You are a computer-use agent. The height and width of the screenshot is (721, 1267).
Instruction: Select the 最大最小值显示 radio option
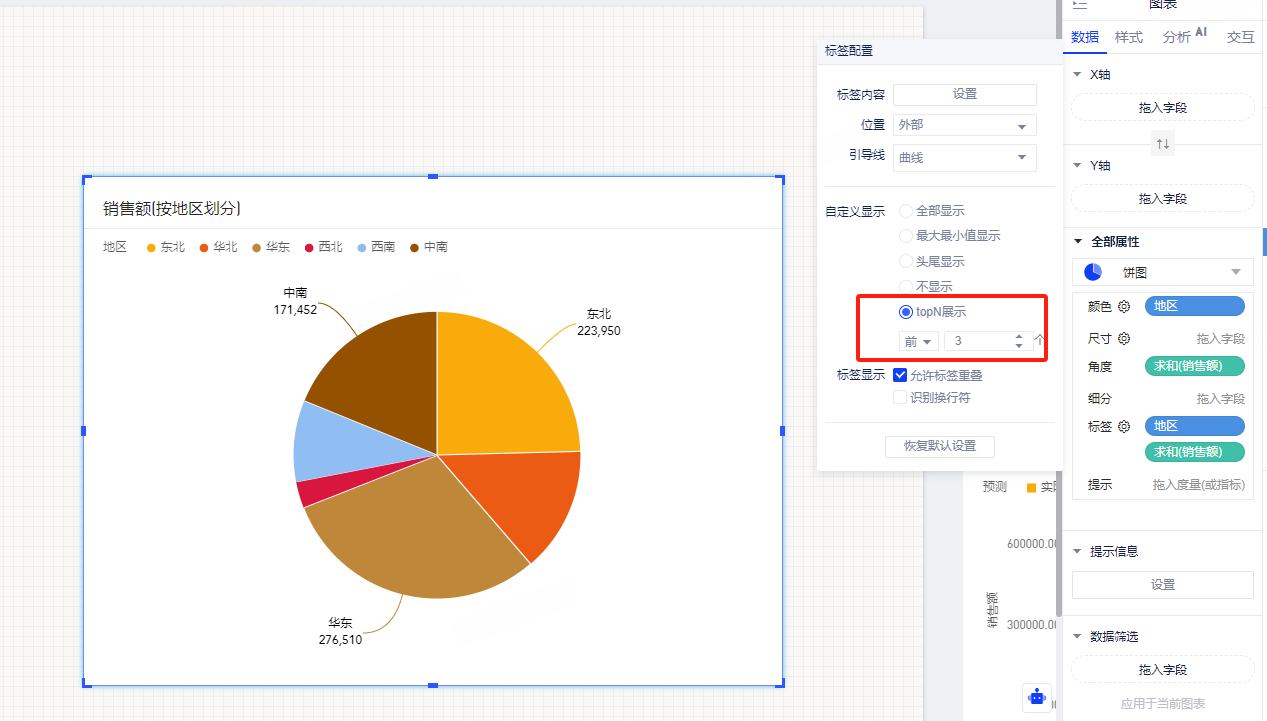coord(906,236)
